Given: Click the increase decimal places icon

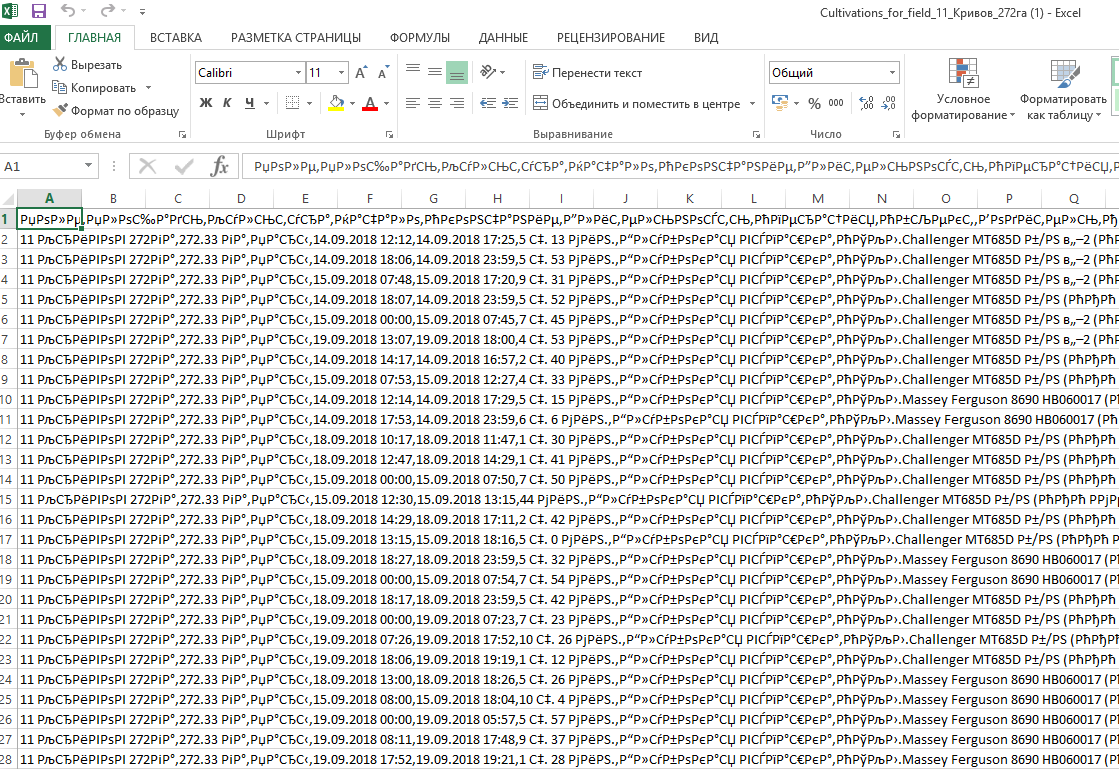Looking at the screenshot, I should pos(866,103).
